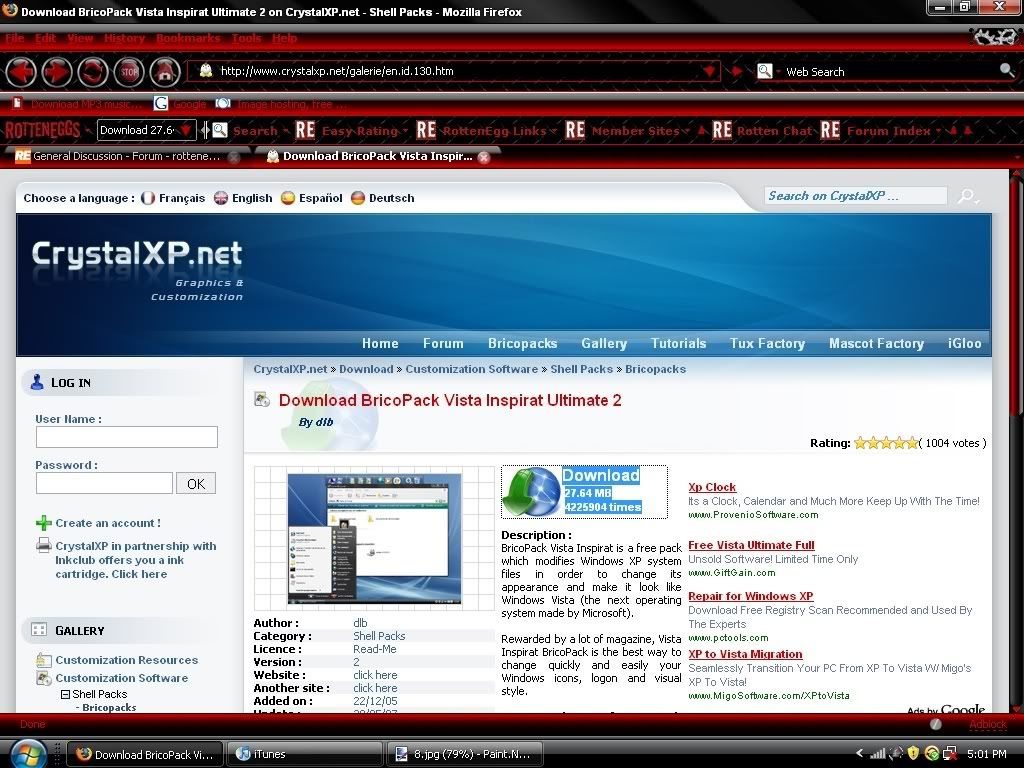The height and width of the screenshot is (768, 1024).
Task: Click the Adblock status bar label
Action: coord(987,724)
